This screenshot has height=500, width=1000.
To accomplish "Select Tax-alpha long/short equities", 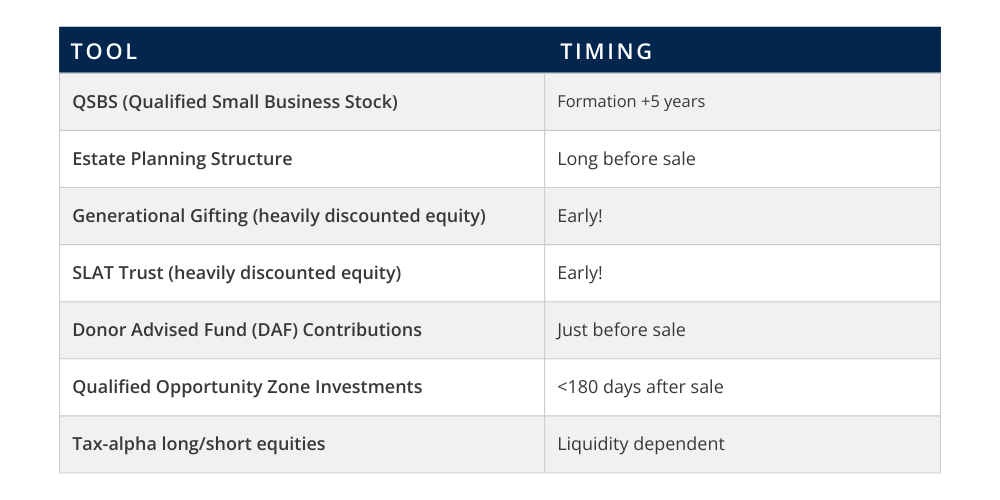I will (198, 444).
